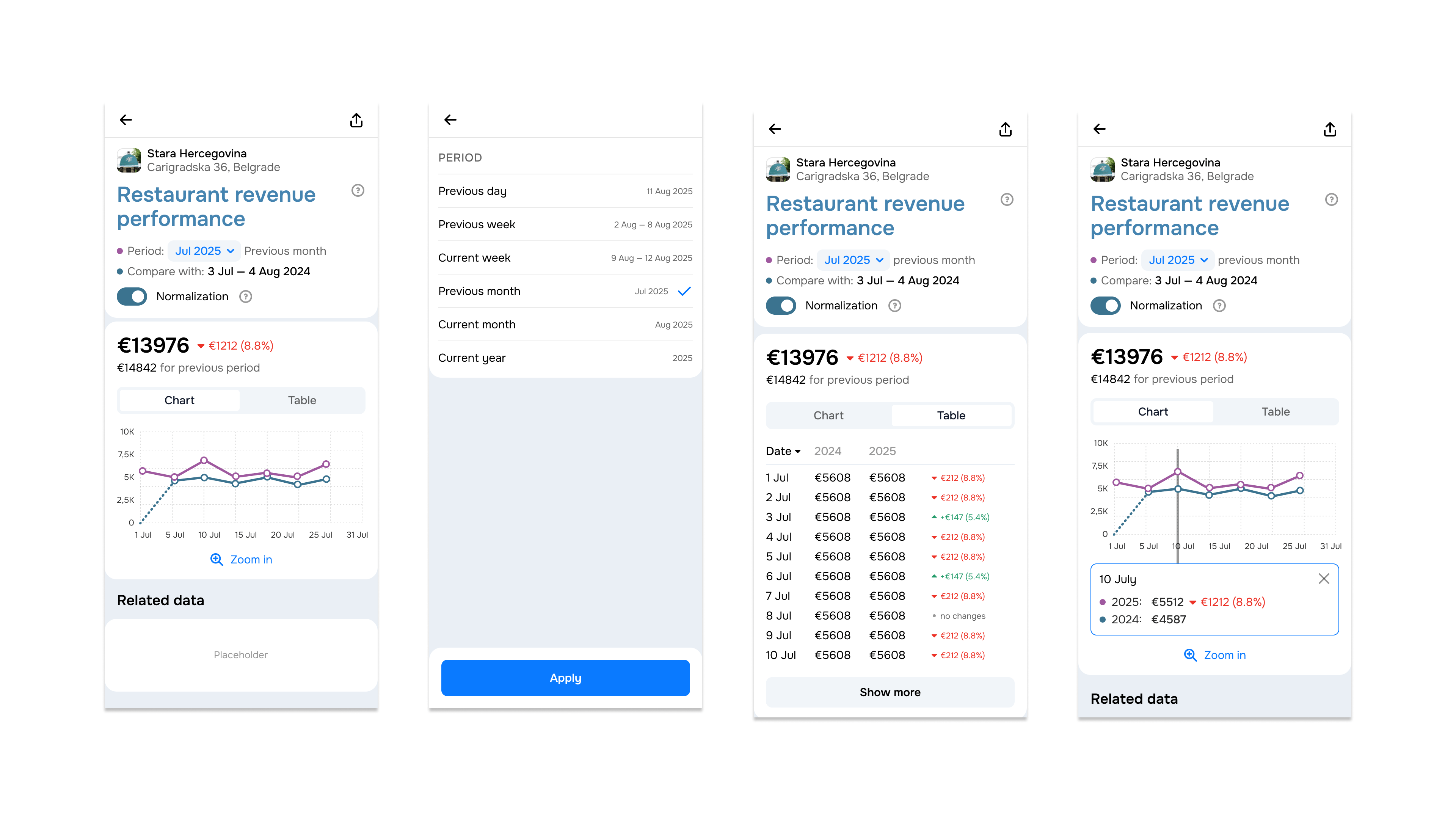Screen dimensions: 1456x819
Task: Click Normalization help icon on first screen
Action: click(245, 297)
